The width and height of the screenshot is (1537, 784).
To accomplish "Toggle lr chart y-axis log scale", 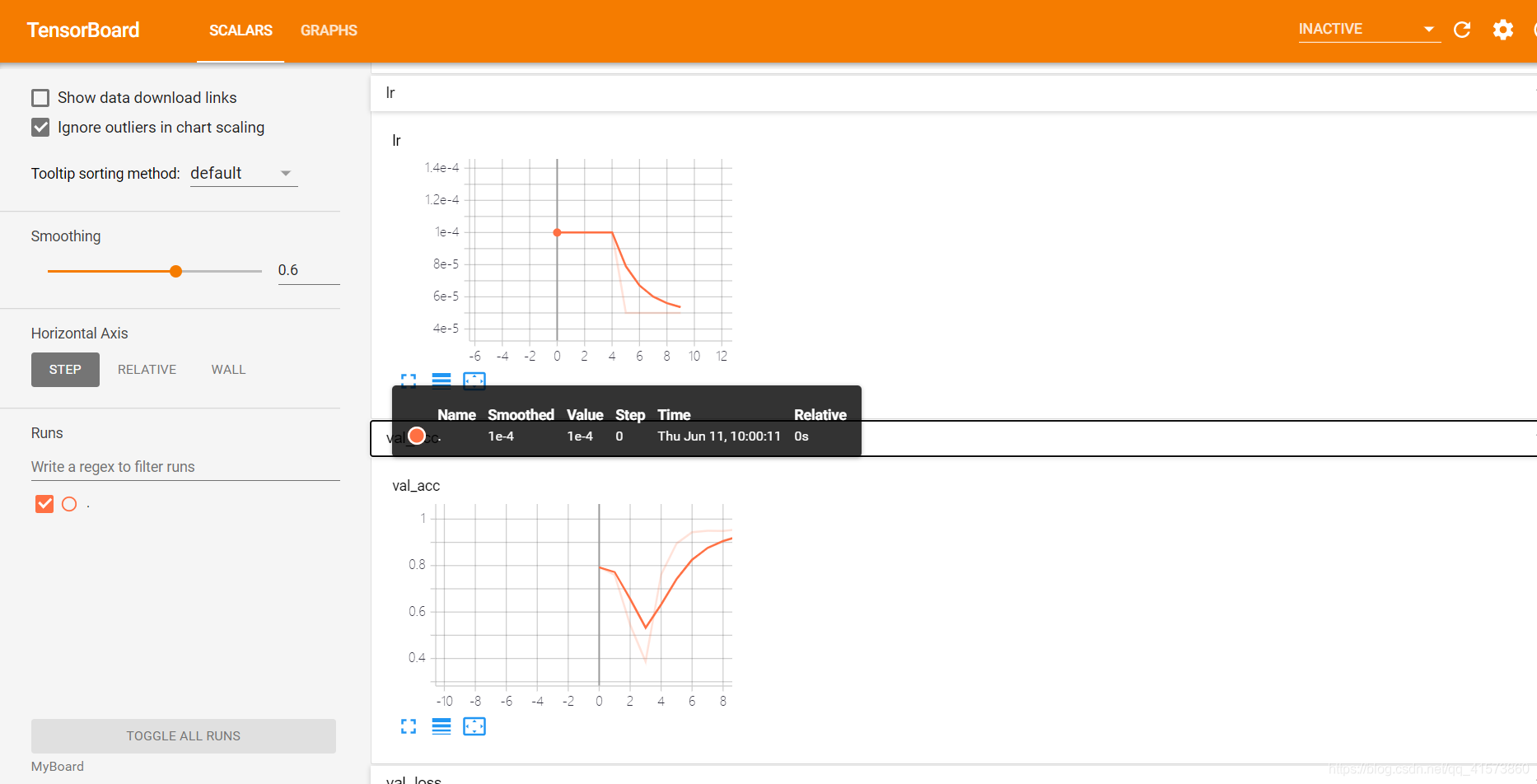I will (x=441, y=380).
